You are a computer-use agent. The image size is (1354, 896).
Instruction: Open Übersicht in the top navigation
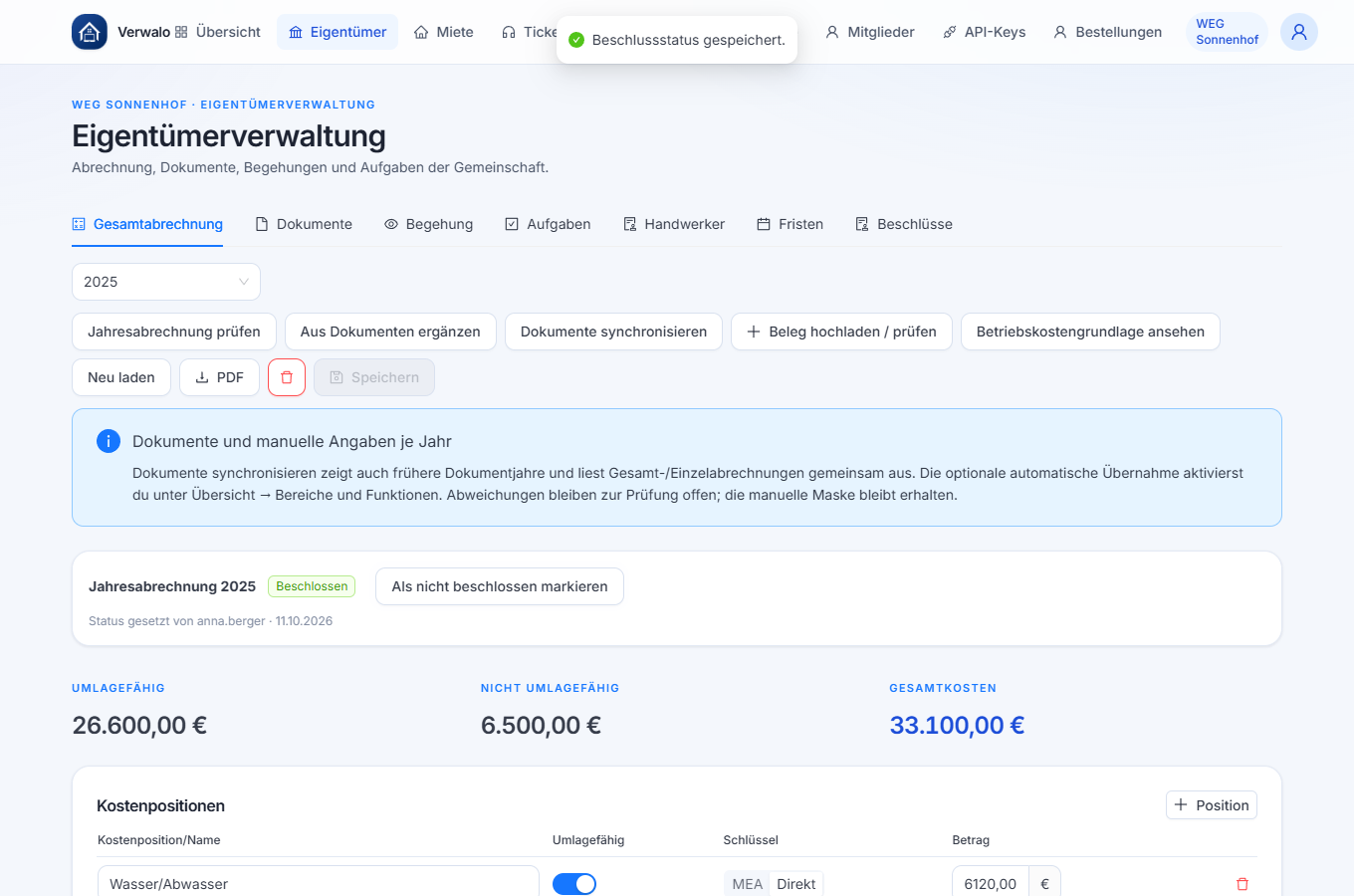click(218, 32)
